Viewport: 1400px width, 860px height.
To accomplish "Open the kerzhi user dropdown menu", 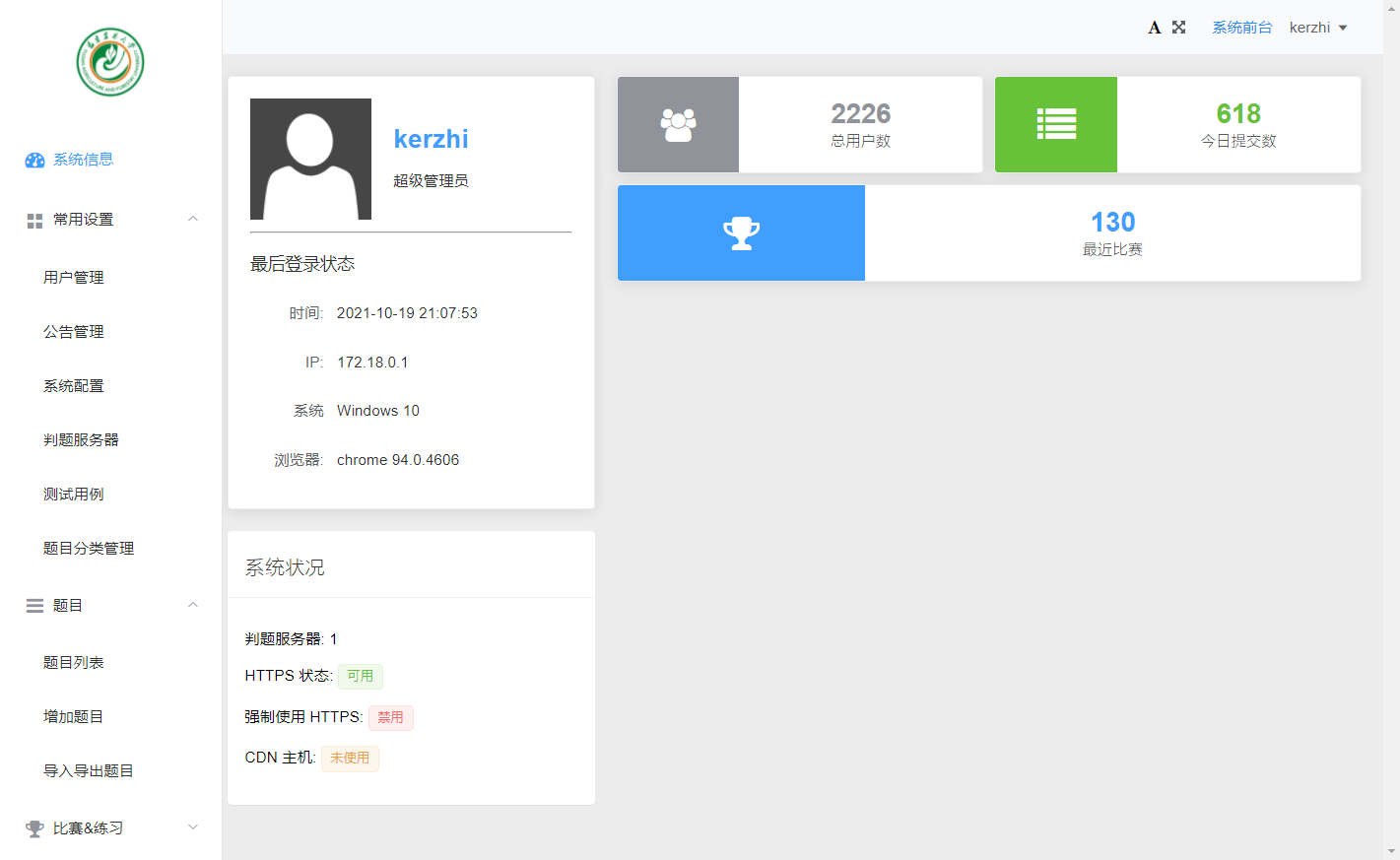I will click(x=1318, y=28).
